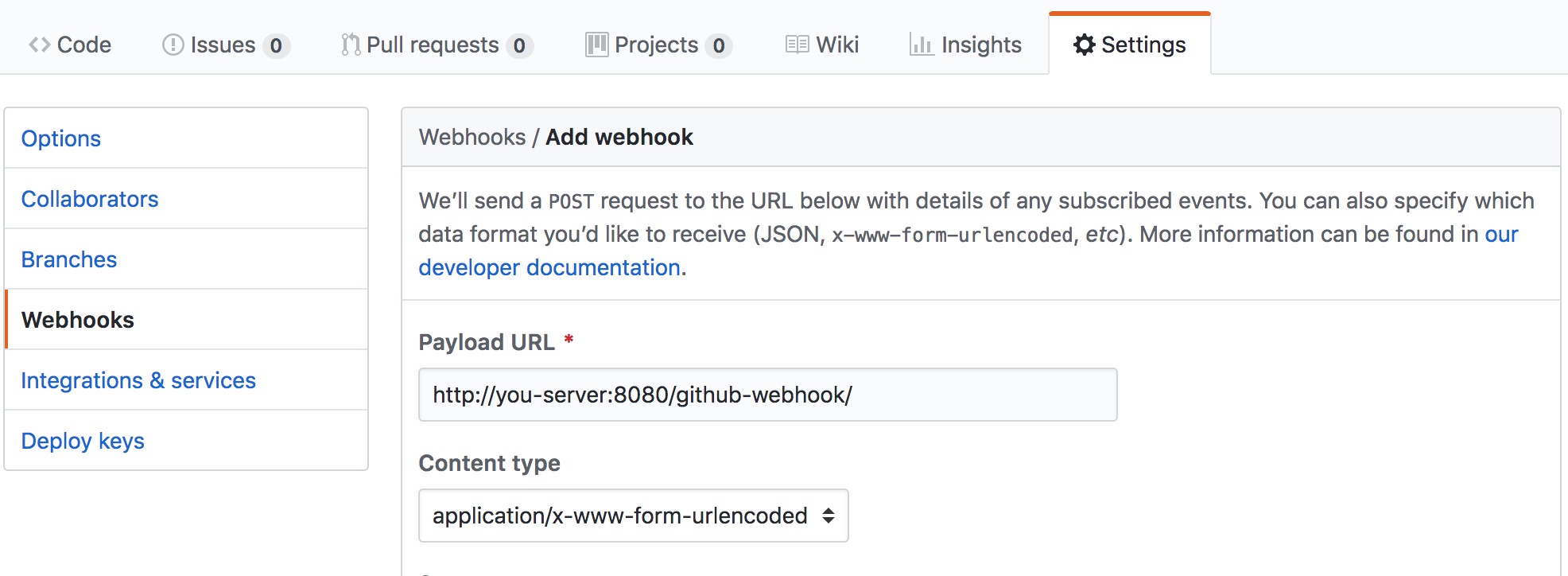The width and height of the screenshot is (1568, 576).
Task: Open the Wiki tab
Action: click(822, 45)
